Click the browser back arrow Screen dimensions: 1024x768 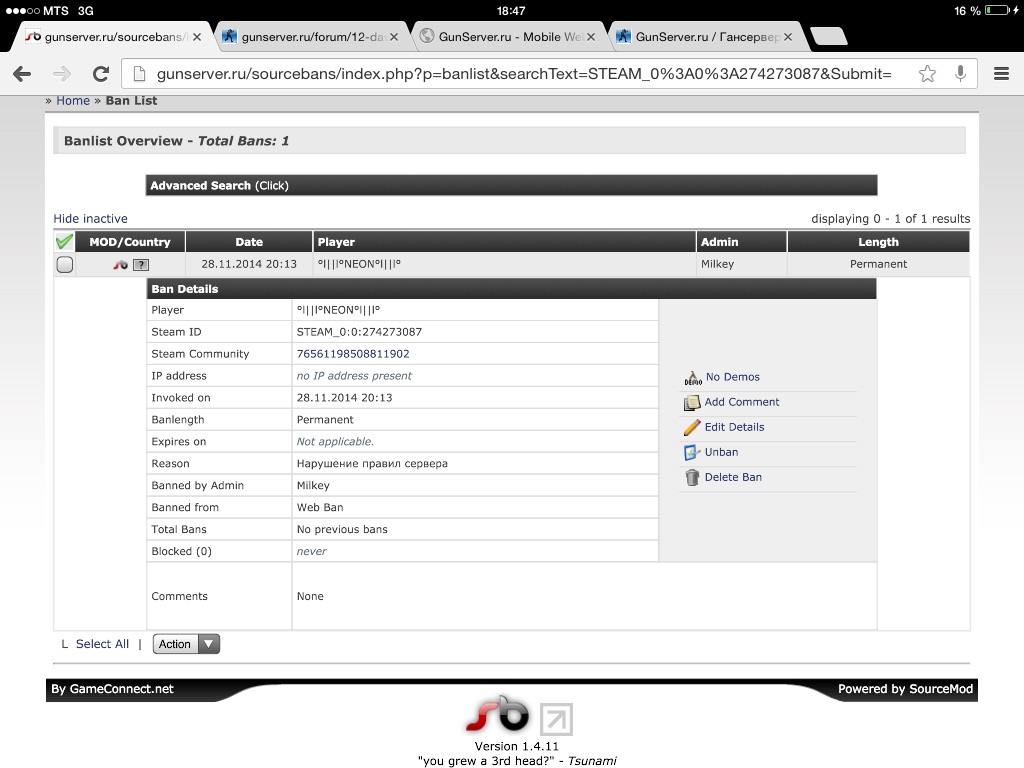pyautogui.click(x=21, y=73)
